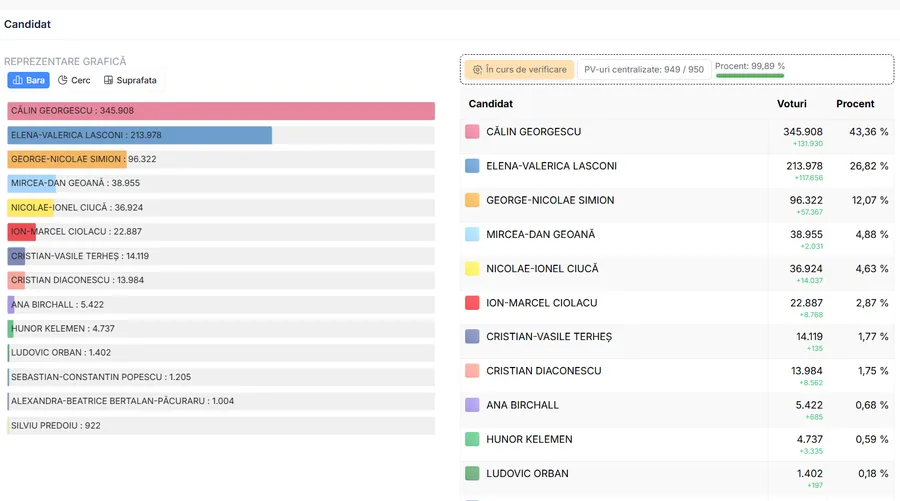
Task: Click the verification status icon
Action: 478,70
